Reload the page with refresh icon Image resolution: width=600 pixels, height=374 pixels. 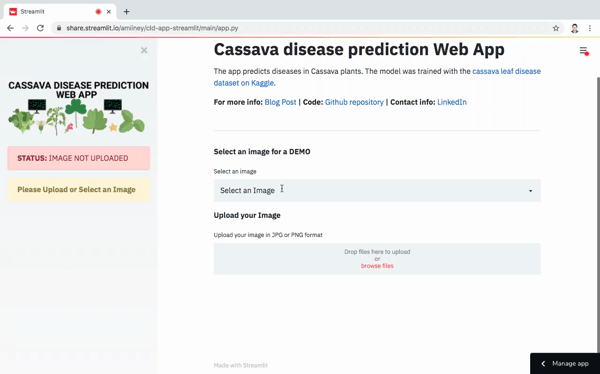[x=40, y=28]
